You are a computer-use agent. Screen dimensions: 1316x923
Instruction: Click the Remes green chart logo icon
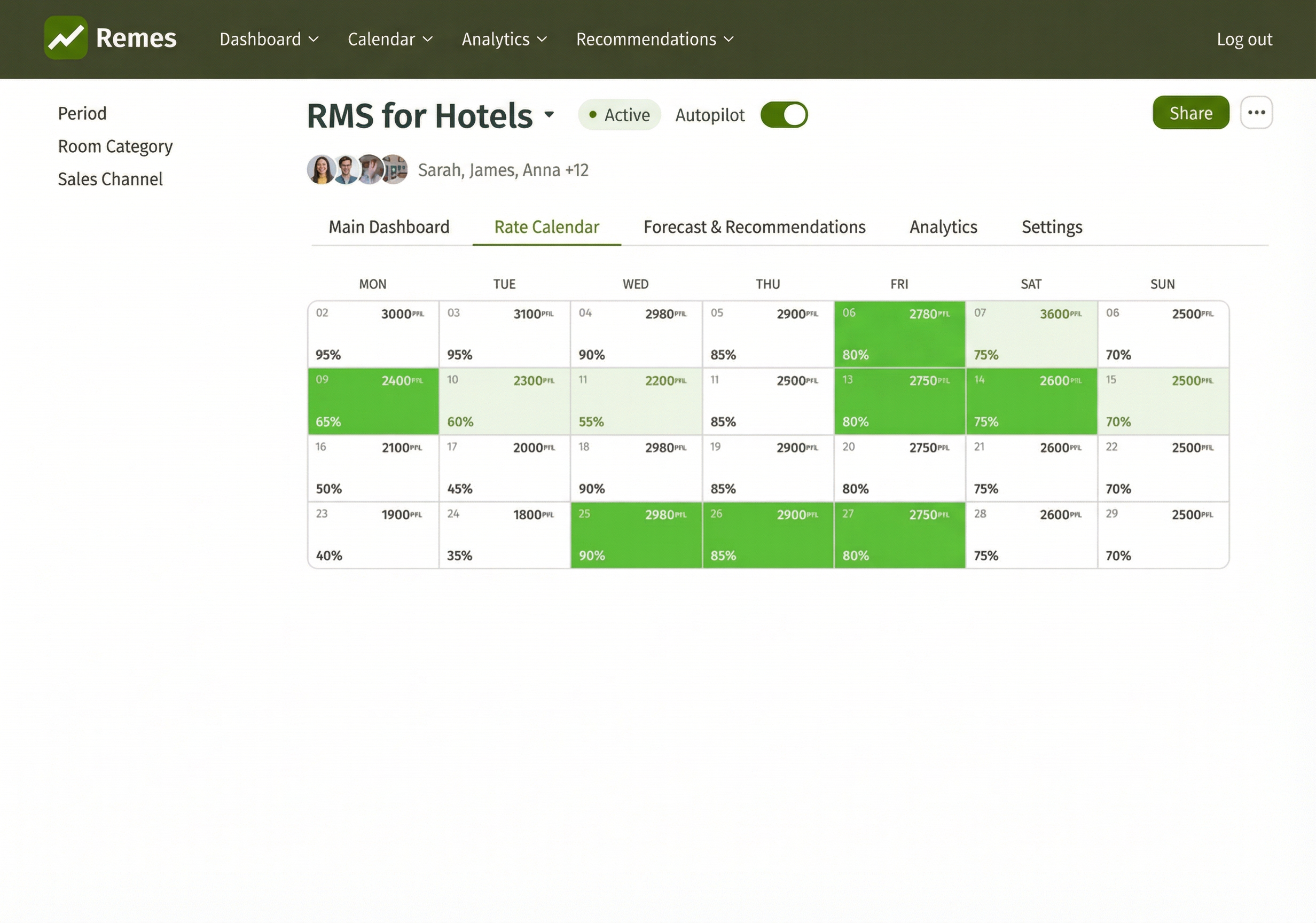coord(66,38)
